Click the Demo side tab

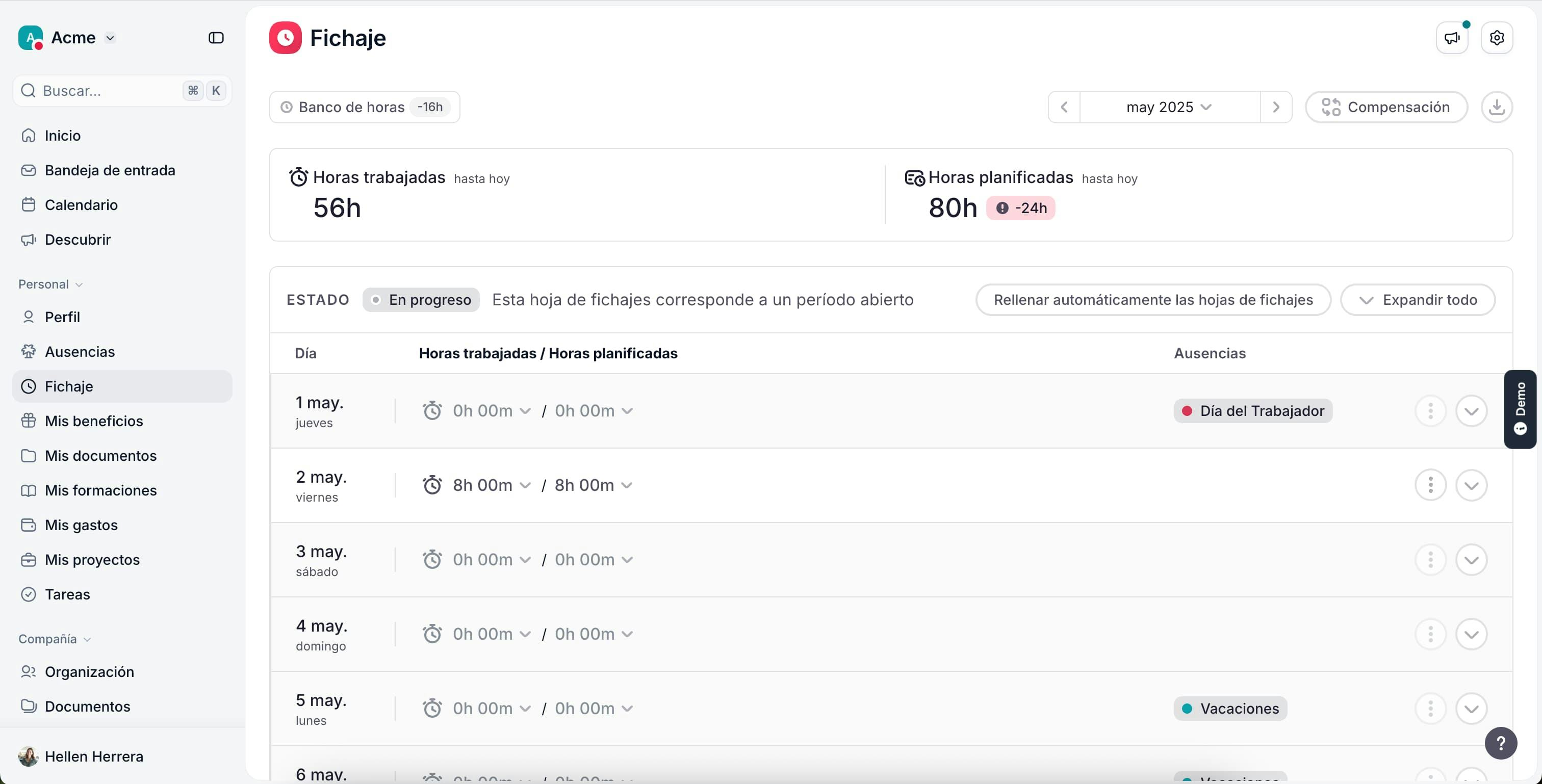tap(1520, 409)
